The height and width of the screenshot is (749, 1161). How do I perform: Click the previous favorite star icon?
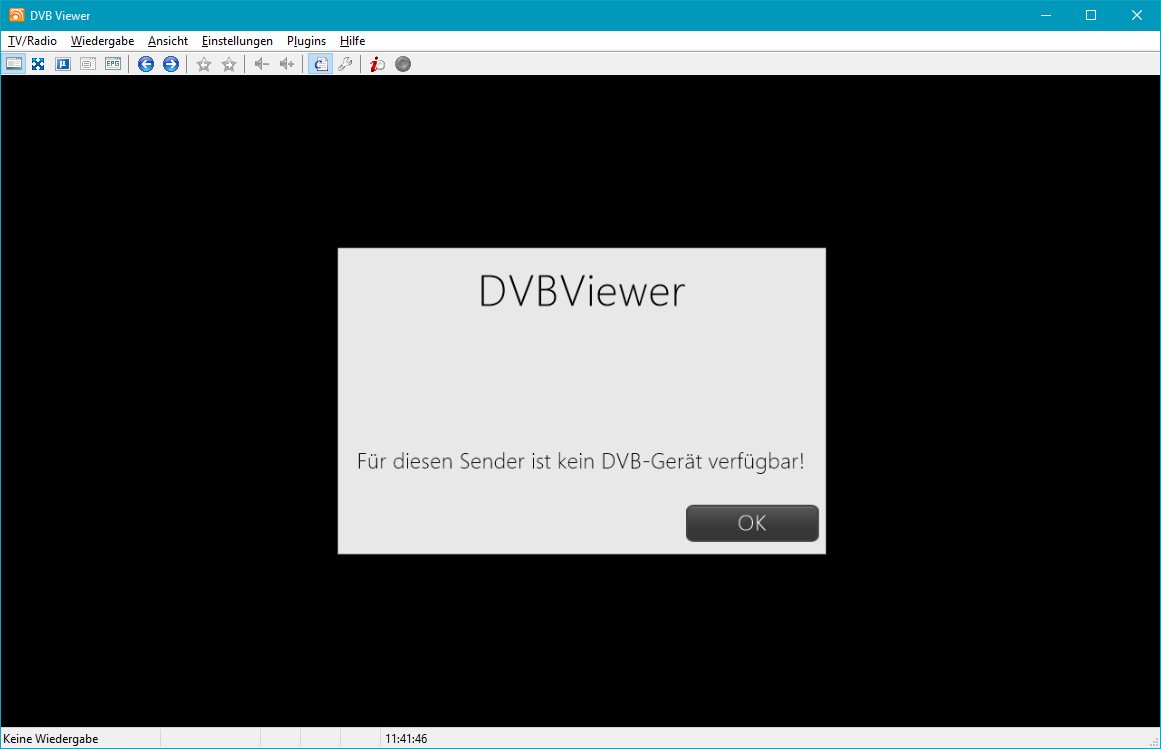click(204, 64)
